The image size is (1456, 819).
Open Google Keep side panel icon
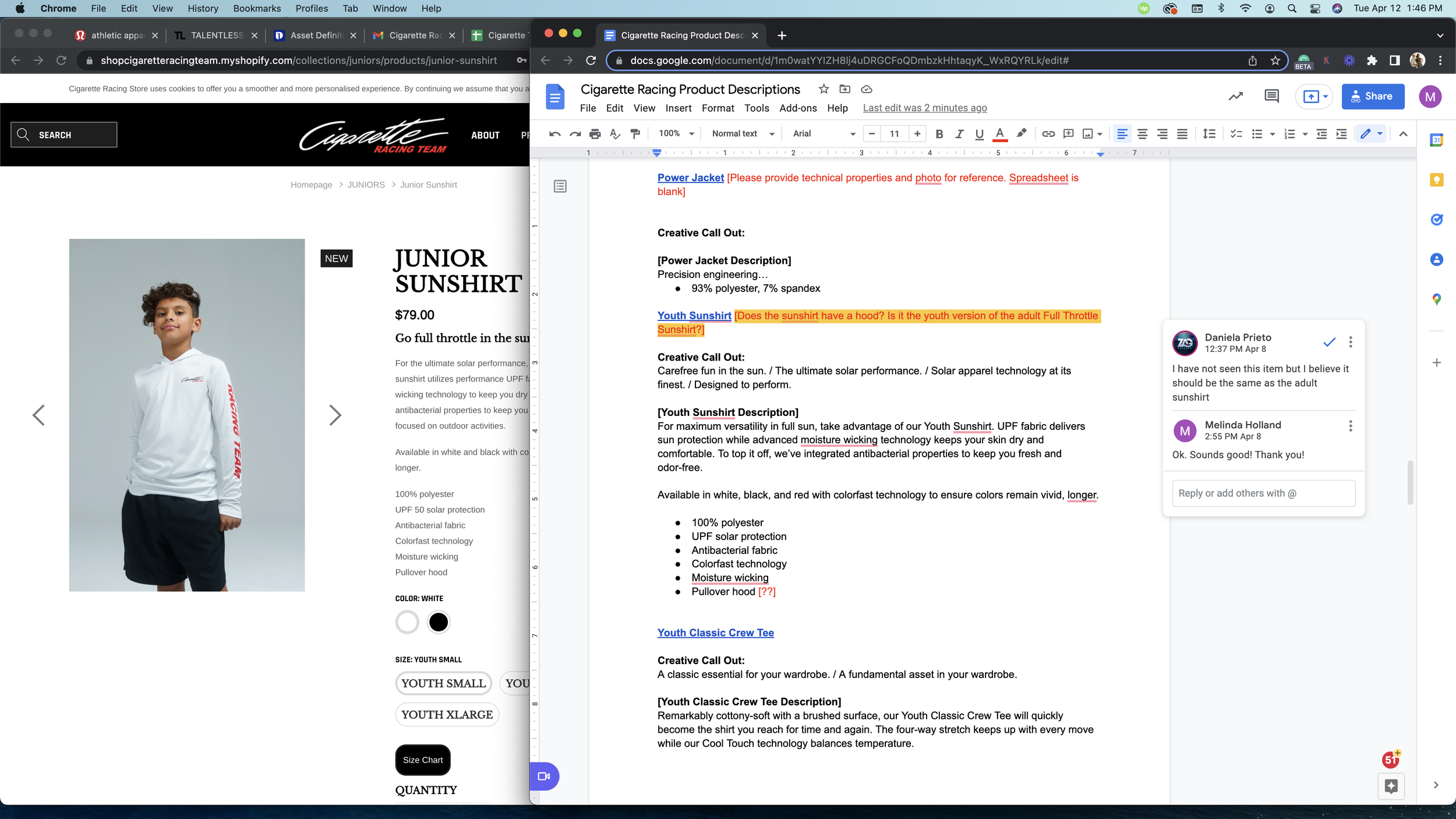pos(1436,180)
